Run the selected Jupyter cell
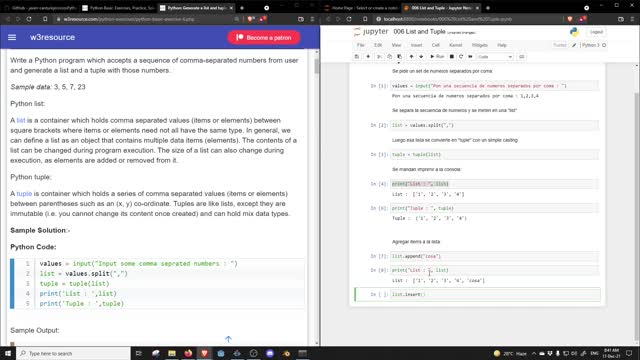640x360 pixels. coord(437,57)
